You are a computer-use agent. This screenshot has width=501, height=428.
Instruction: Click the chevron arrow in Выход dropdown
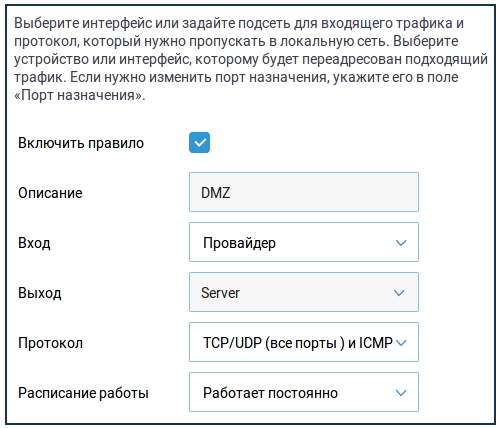[x=399, y=293]
